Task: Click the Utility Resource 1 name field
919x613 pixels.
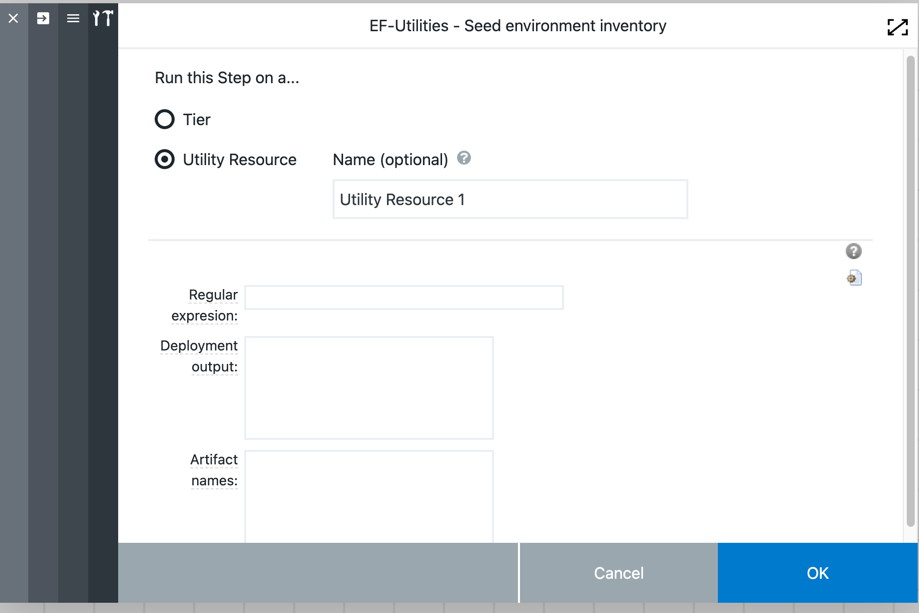Action: 509,199
